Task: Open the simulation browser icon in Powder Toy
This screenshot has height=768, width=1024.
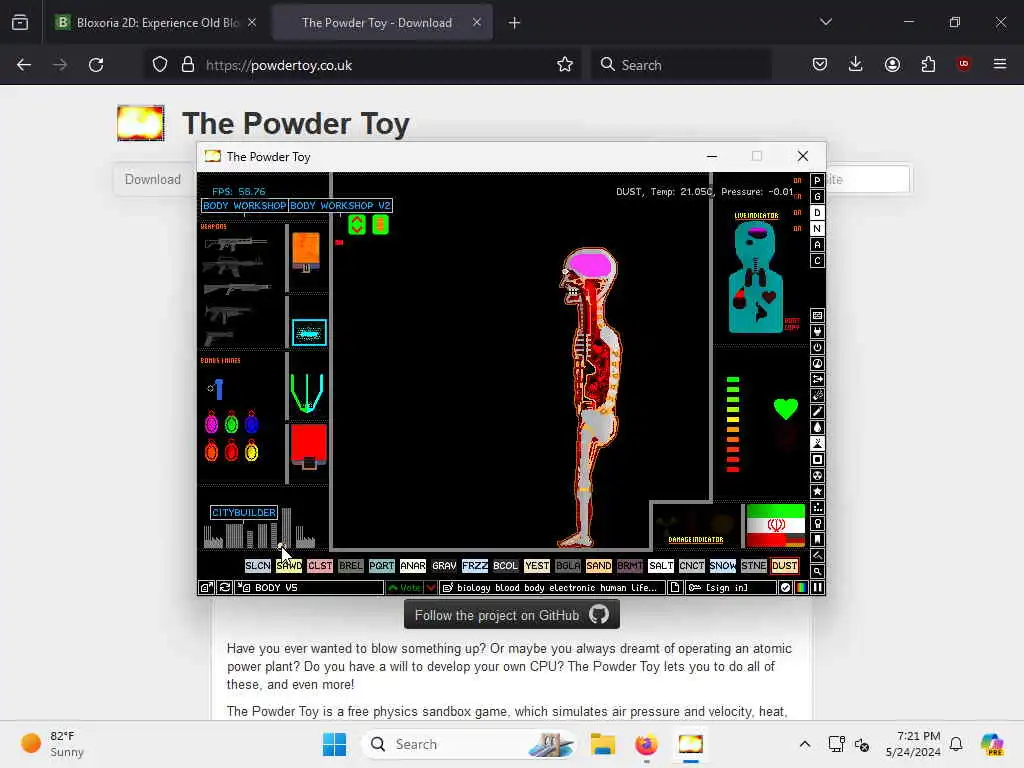Action: [206, 588]
